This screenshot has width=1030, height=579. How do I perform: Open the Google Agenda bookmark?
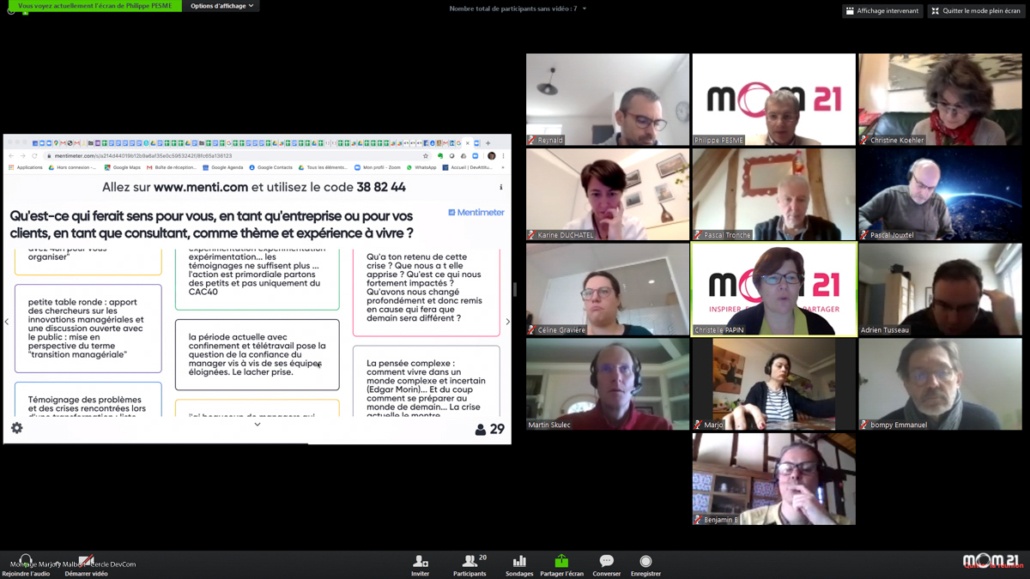(223, 168)
